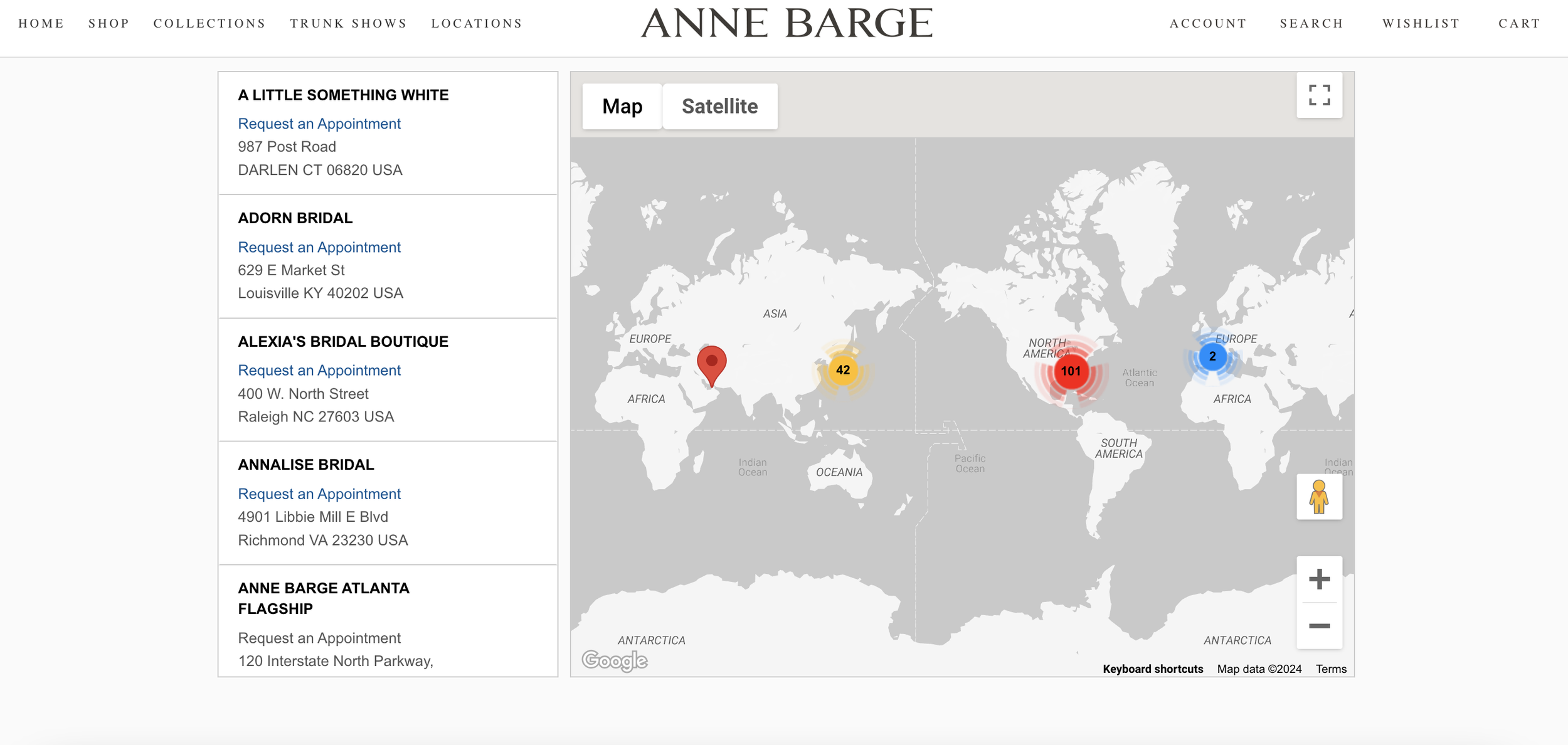This screenshot has height=745, width=1568.
Task: Open the Shop navigation item
Action: point(109,24)
